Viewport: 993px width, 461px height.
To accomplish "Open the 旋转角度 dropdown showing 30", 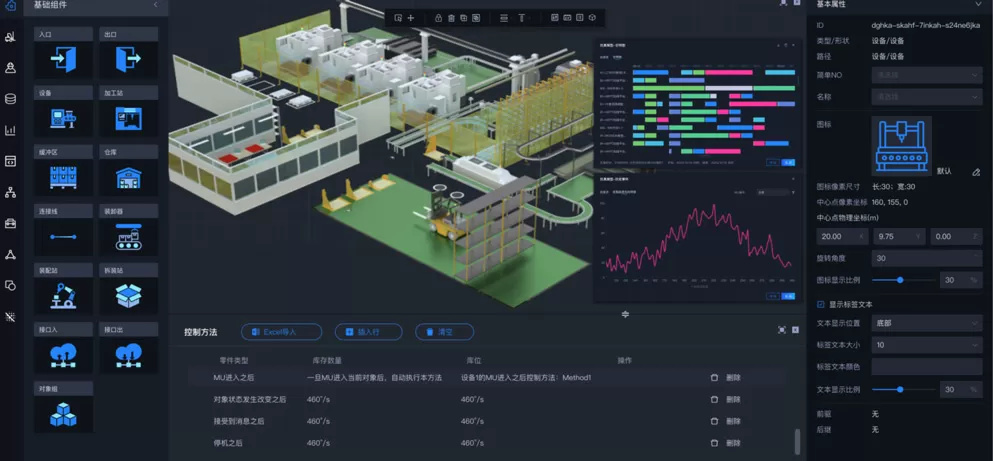I will click(927, 258).
